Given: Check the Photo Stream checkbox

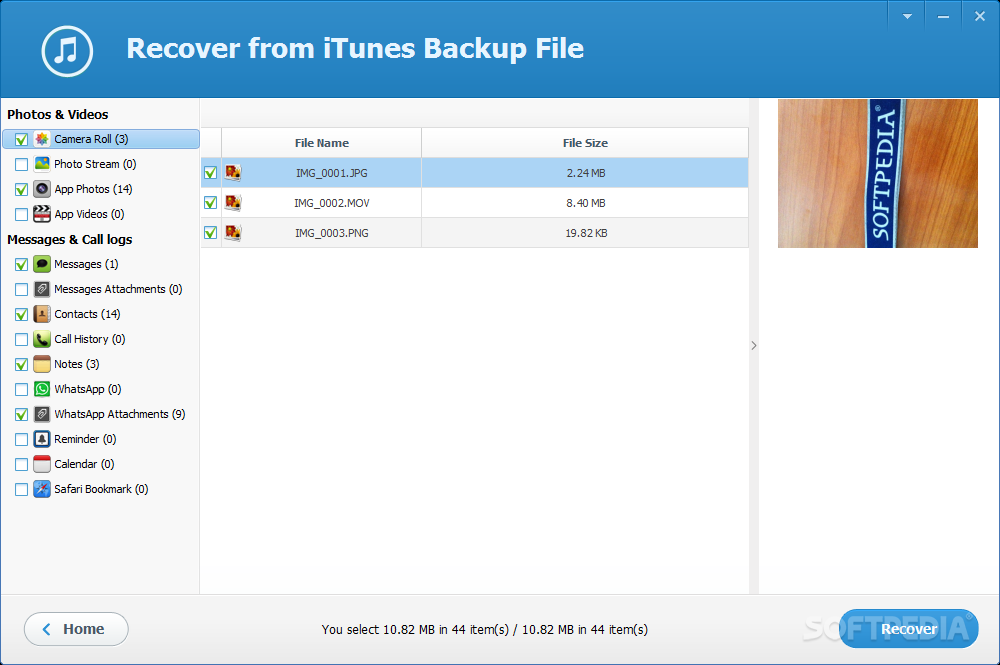Looking at the screenshot, I should (21, 164).
